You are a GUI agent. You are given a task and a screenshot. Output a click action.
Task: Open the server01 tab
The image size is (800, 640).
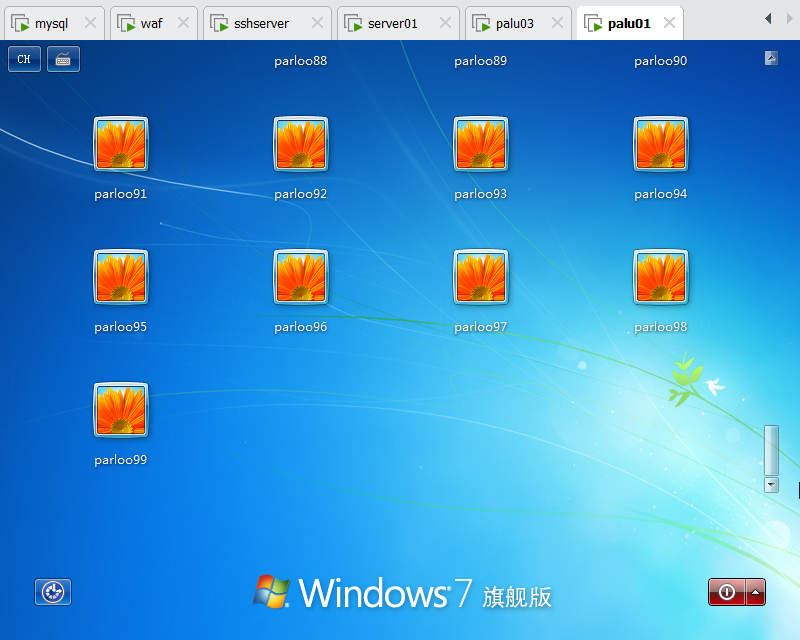pyautogui.click(x=392, y=23)
